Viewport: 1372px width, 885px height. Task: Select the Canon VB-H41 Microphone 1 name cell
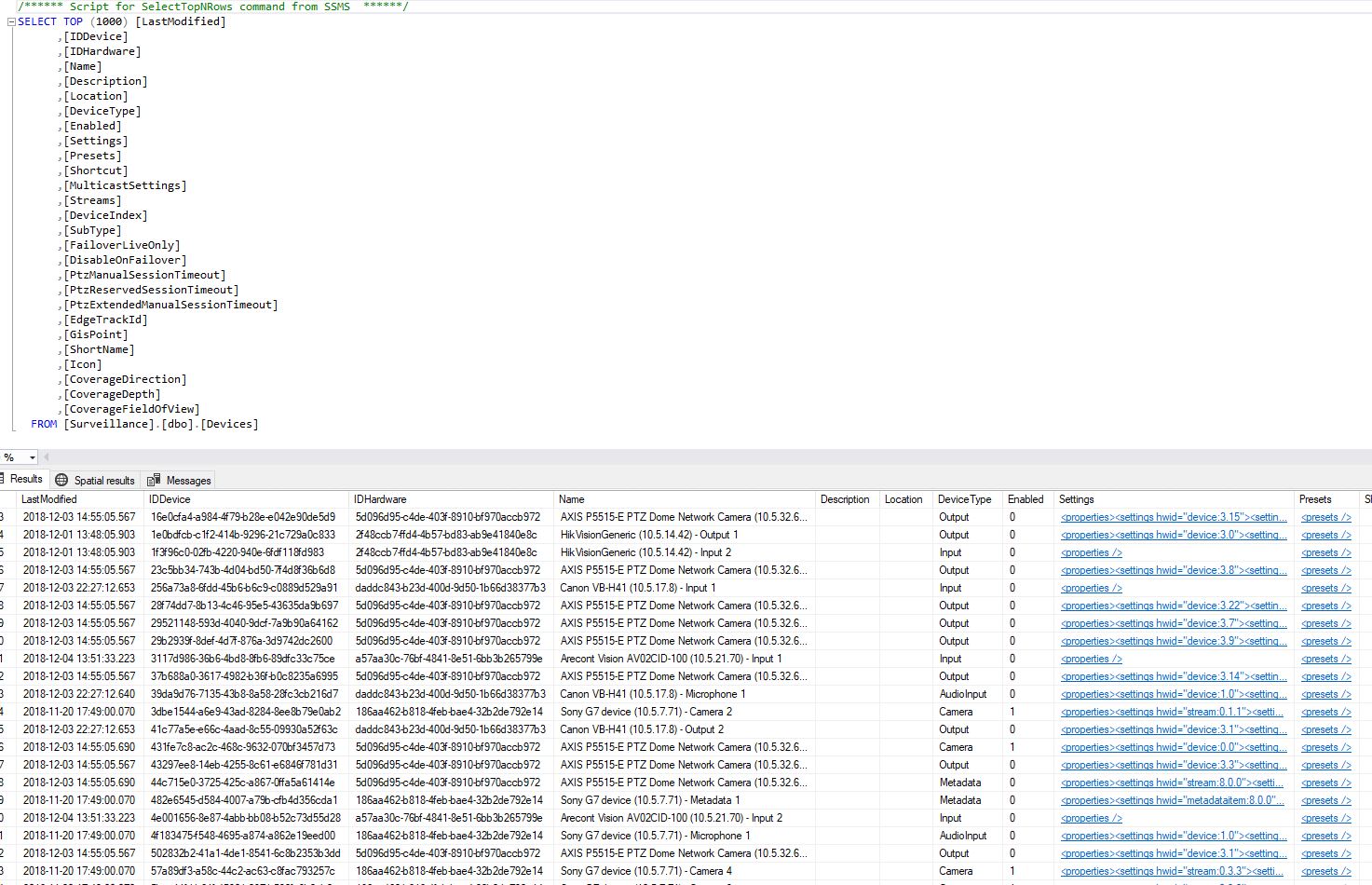point(652,694)
